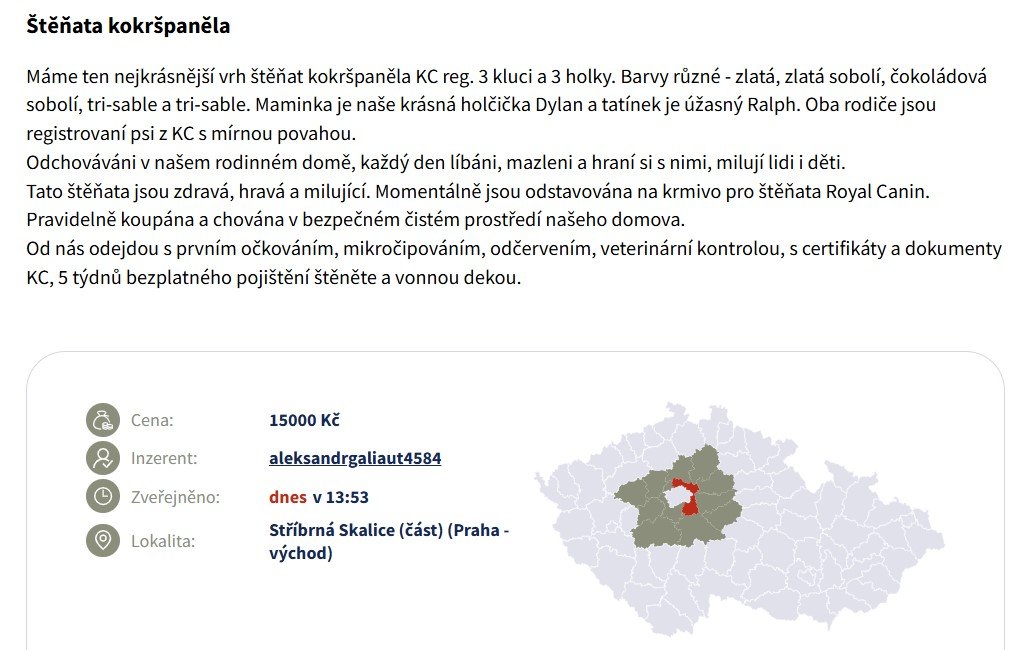Viewport: 1011px width, 650px height.
Task: Click the location pin icon
Action: 102,541
